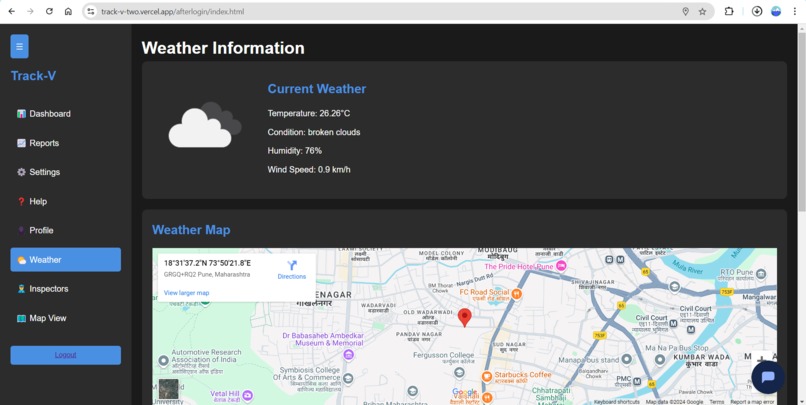Click the Track-V logo text
Viewport: 806px width, 405px height.
[33, 76]
